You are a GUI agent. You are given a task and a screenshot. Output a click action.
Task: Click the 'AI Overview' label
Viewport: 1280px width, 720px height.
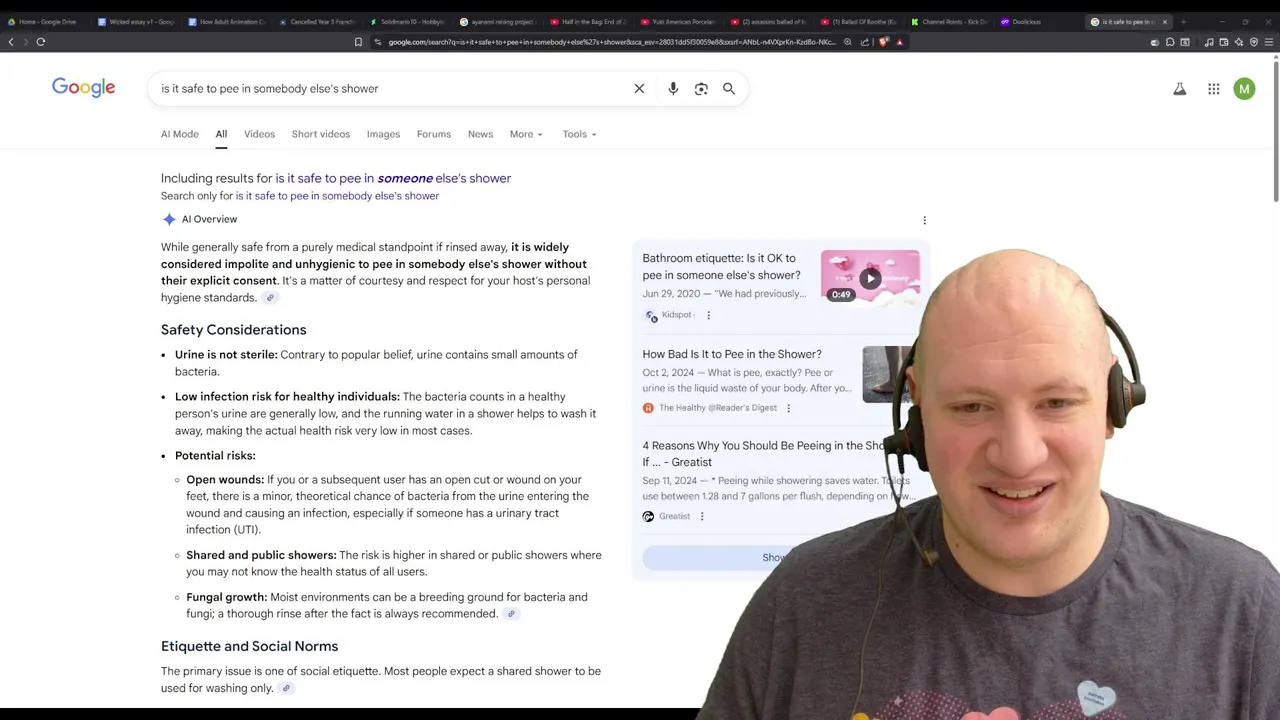point(209,220)
